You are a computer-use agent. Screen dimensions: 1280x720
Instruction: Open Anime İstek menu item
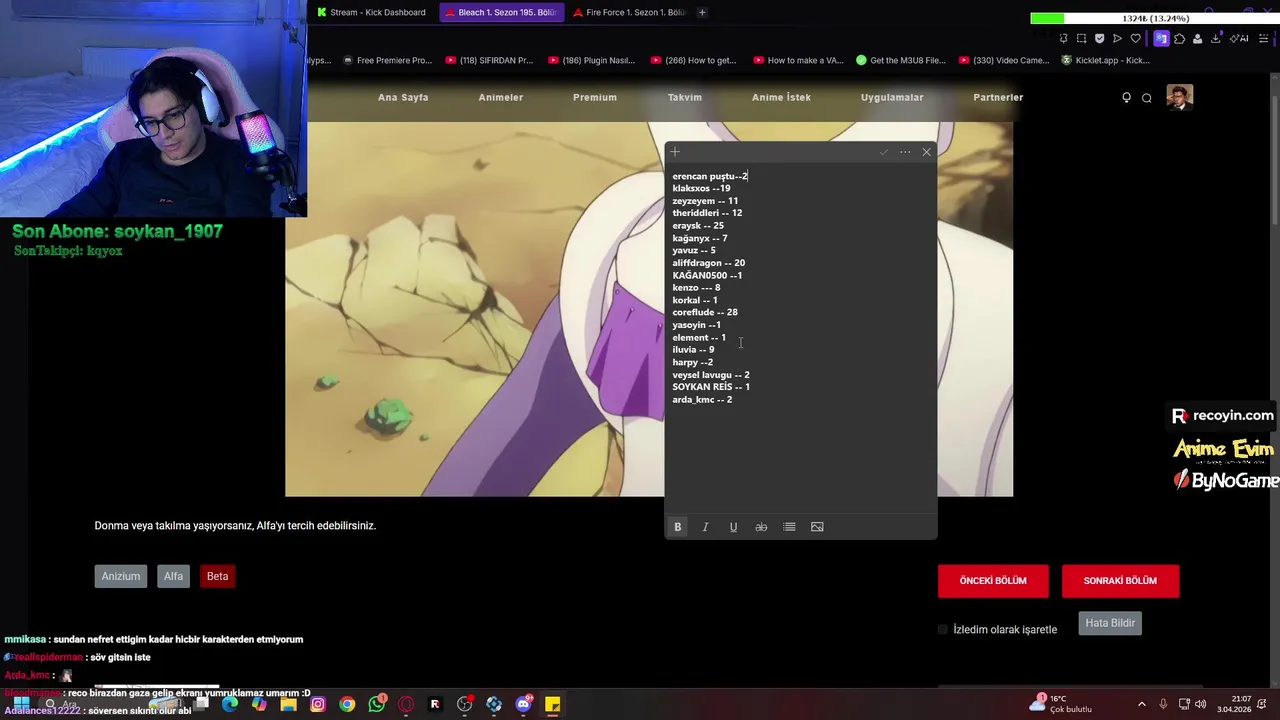tap(781, 97)
